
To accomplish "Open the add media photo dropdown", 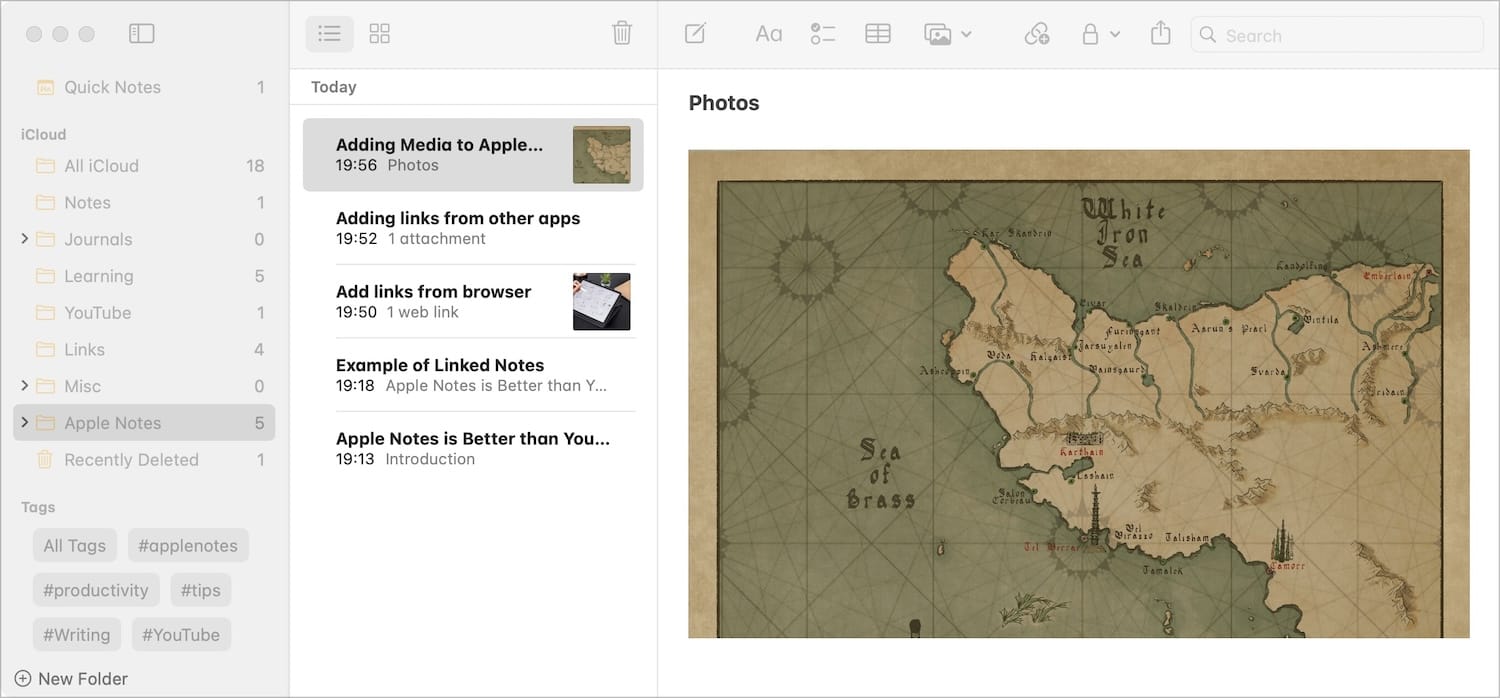I will click(x=947, y=34).
